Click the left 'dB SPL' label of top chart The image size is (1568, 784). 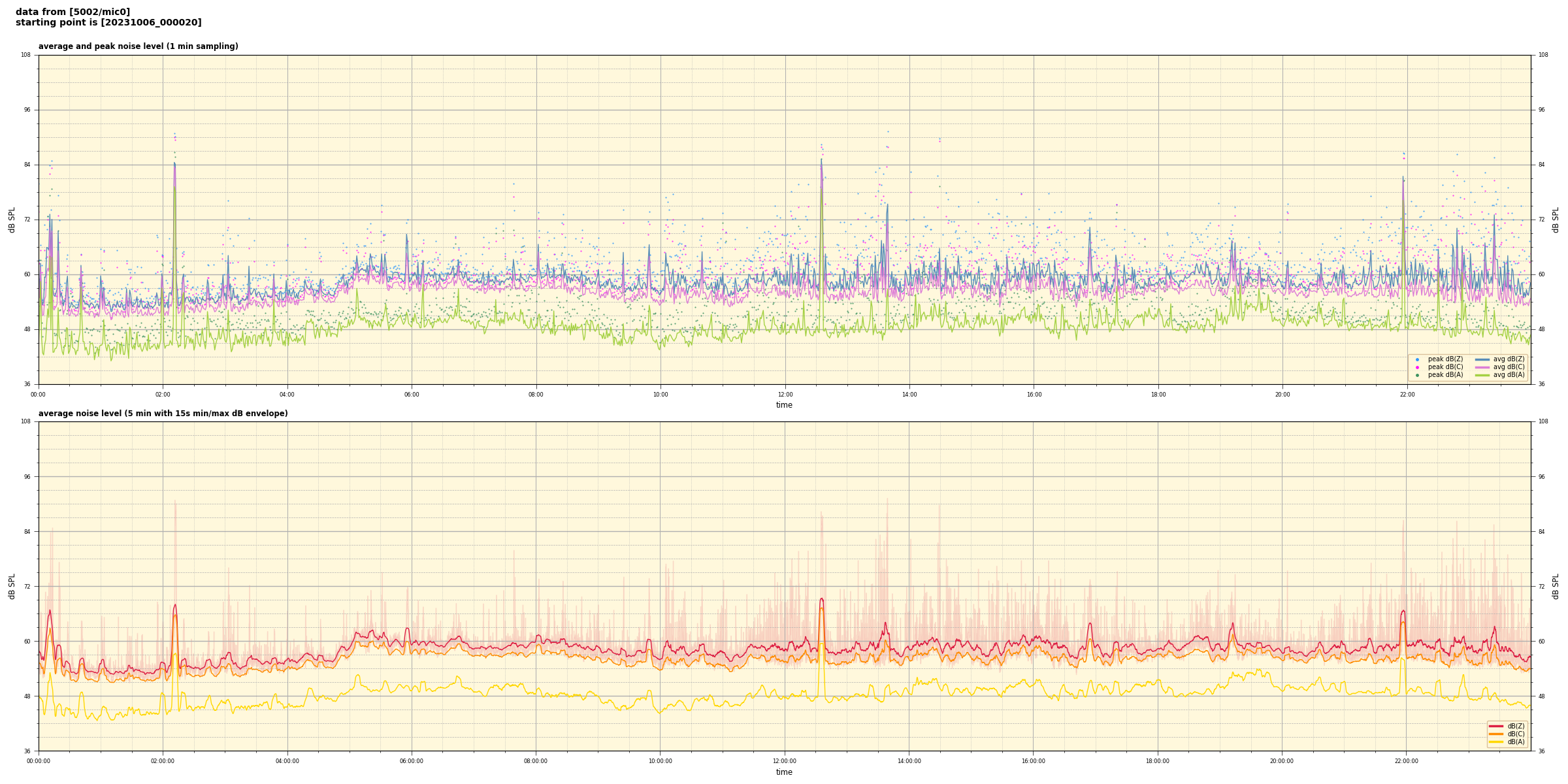pos(12,220)
